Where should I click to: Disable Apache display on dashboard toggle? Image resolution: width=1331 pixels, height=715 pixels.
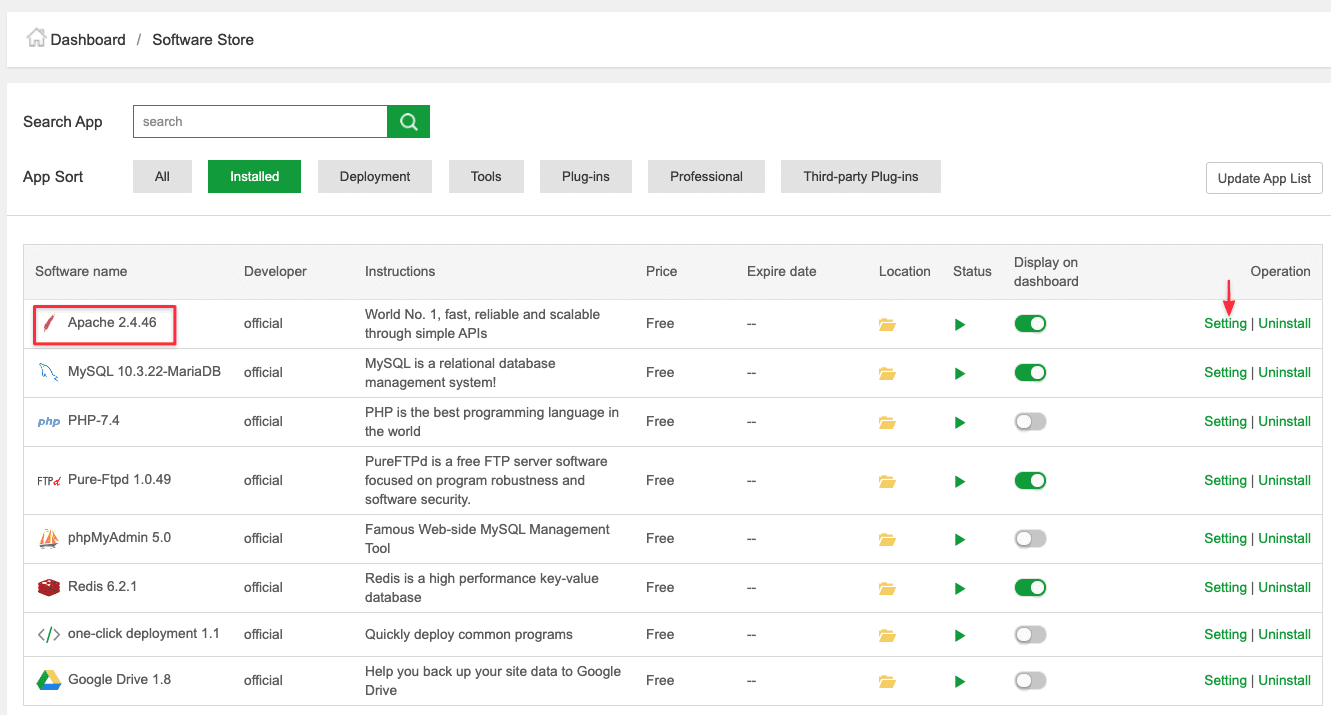point(1030,324)
